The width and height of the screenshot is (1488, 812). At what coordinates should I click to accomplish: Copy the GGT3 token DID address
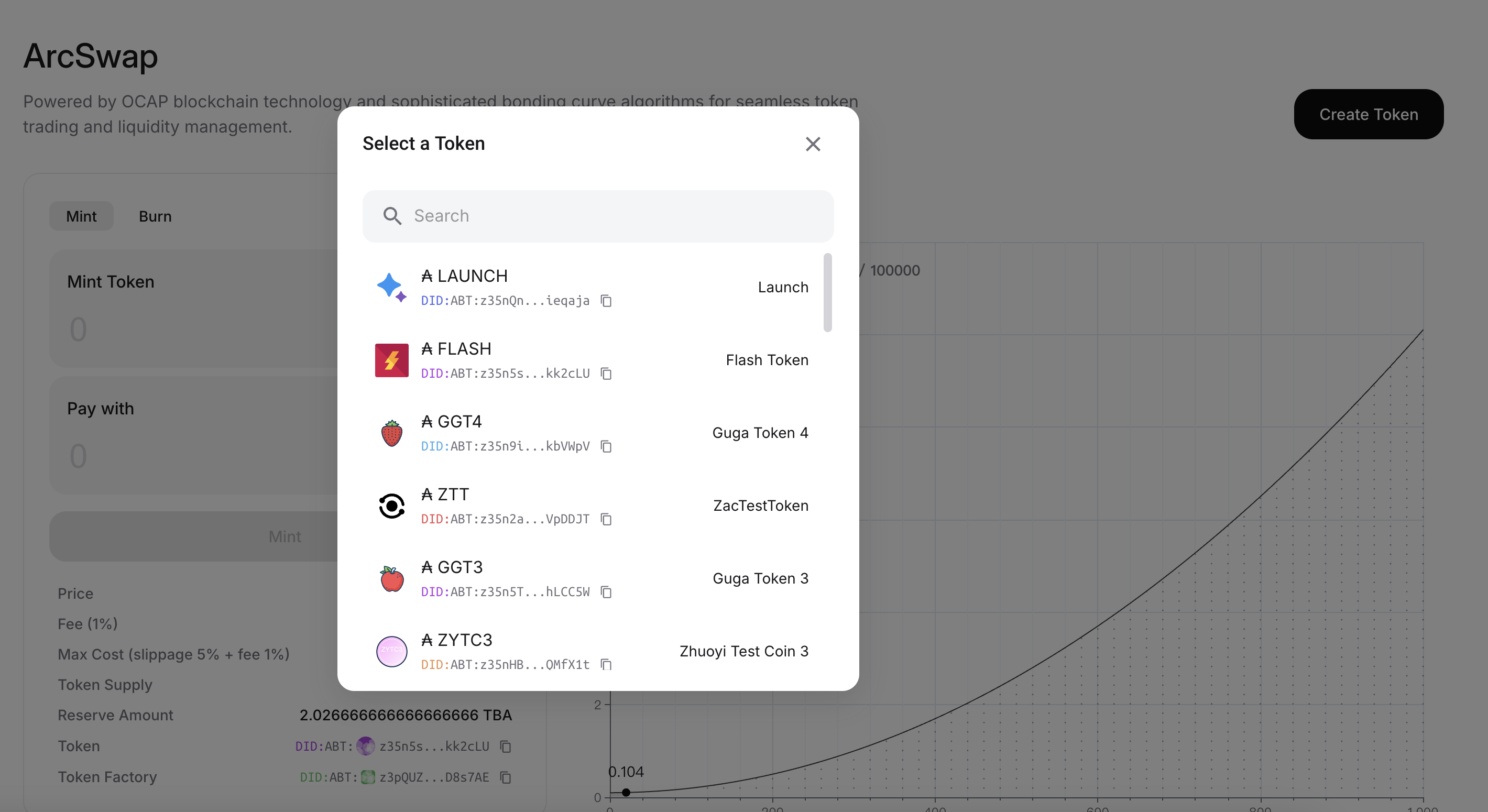pos(606,592)
